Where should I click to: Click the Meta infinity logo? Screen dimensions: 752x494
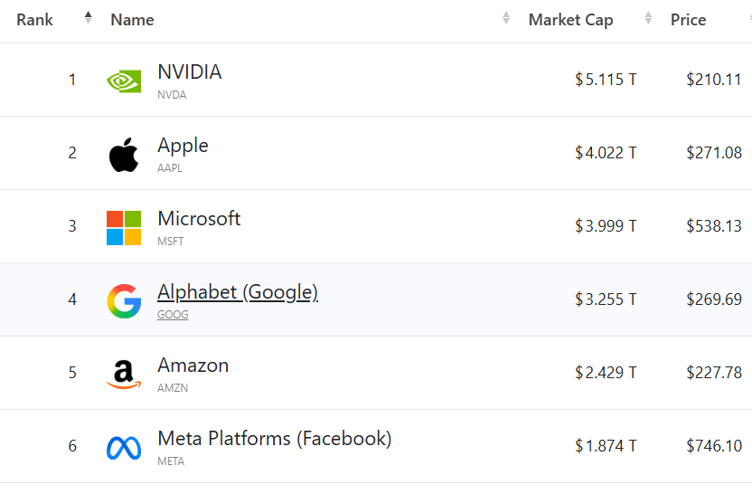click(x=124, y=447)
